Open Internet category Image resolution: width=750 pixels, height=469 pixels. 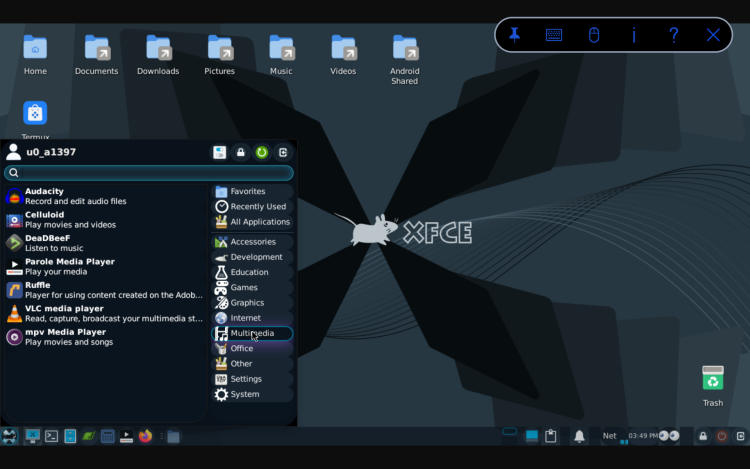[x=252, y=318]
